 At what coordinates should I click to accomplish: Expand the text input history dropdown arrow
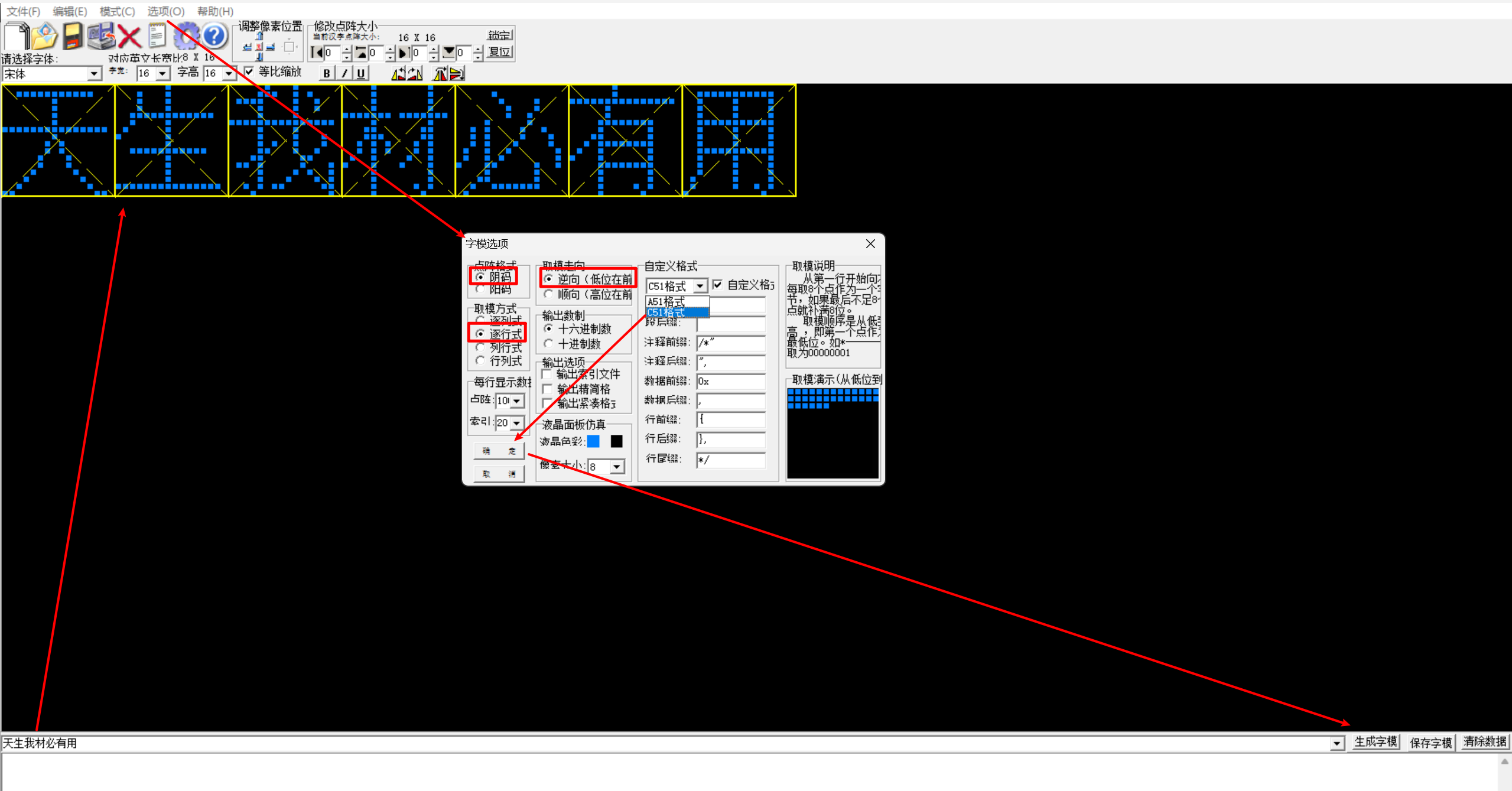click(1337, 744)
